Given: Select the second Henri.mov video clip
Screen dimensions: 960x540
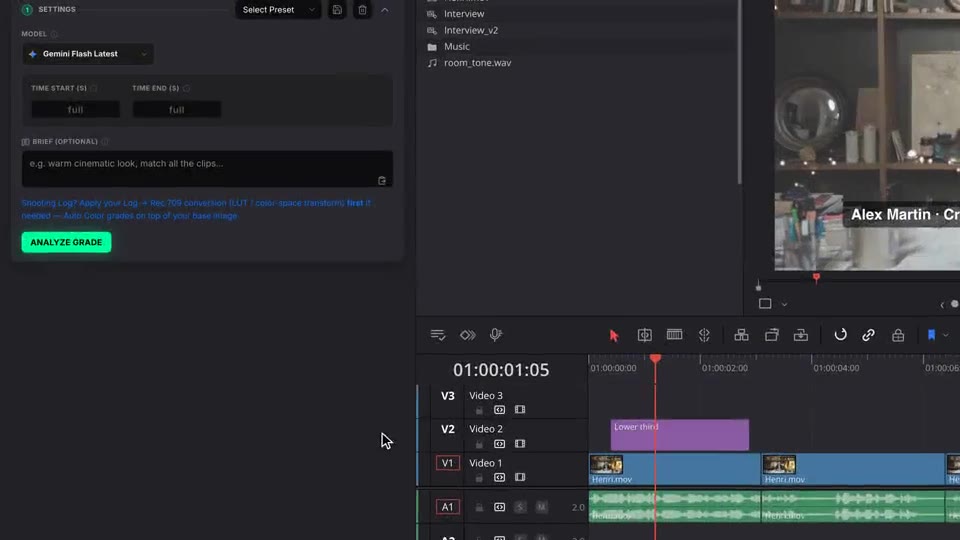Looking at the screenshot, I should 853,470.
